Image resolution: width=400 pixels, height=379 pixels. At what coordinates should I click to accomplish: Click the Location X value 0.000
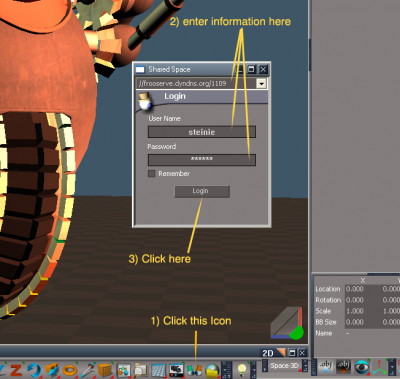coord(355,289)
